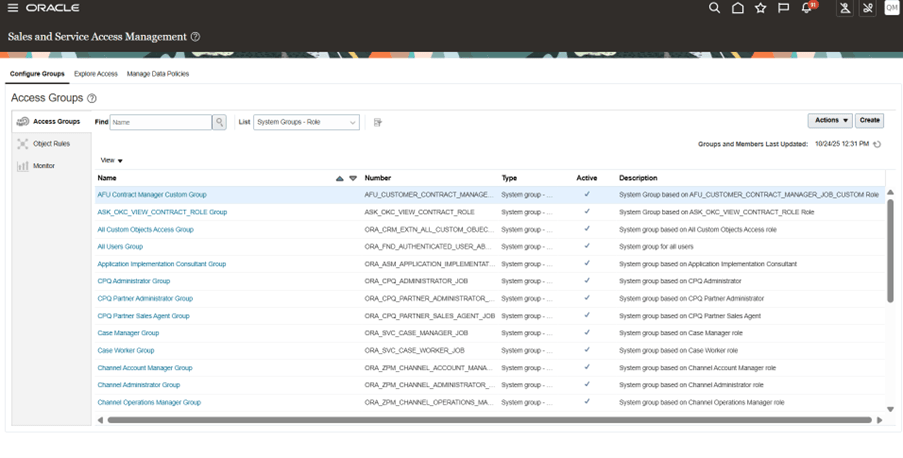
Task: Open the Actions dropdown menu
Action: pos(830,120)
